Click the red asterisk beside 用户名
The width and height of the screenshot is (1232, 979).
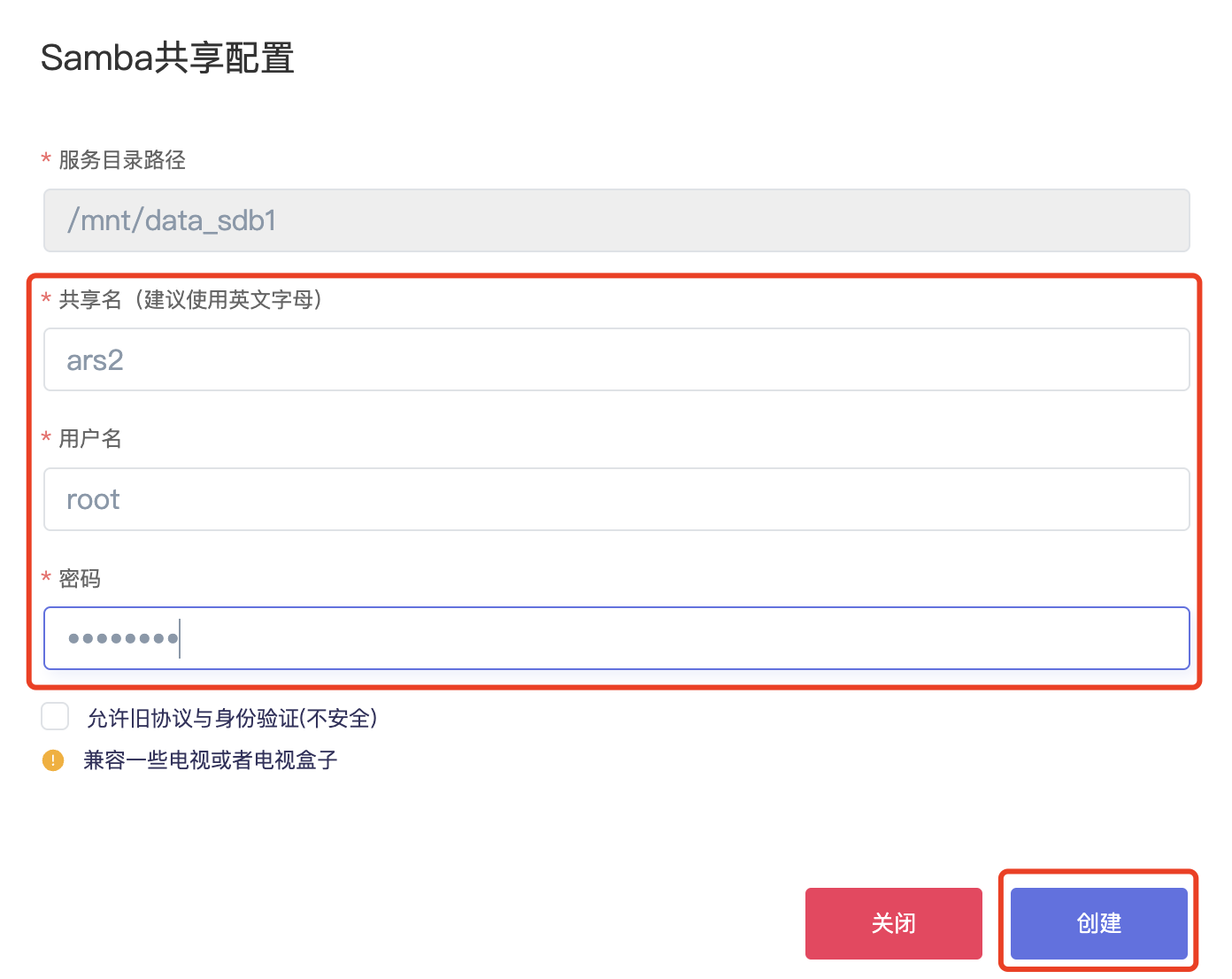tap(45, 438)
